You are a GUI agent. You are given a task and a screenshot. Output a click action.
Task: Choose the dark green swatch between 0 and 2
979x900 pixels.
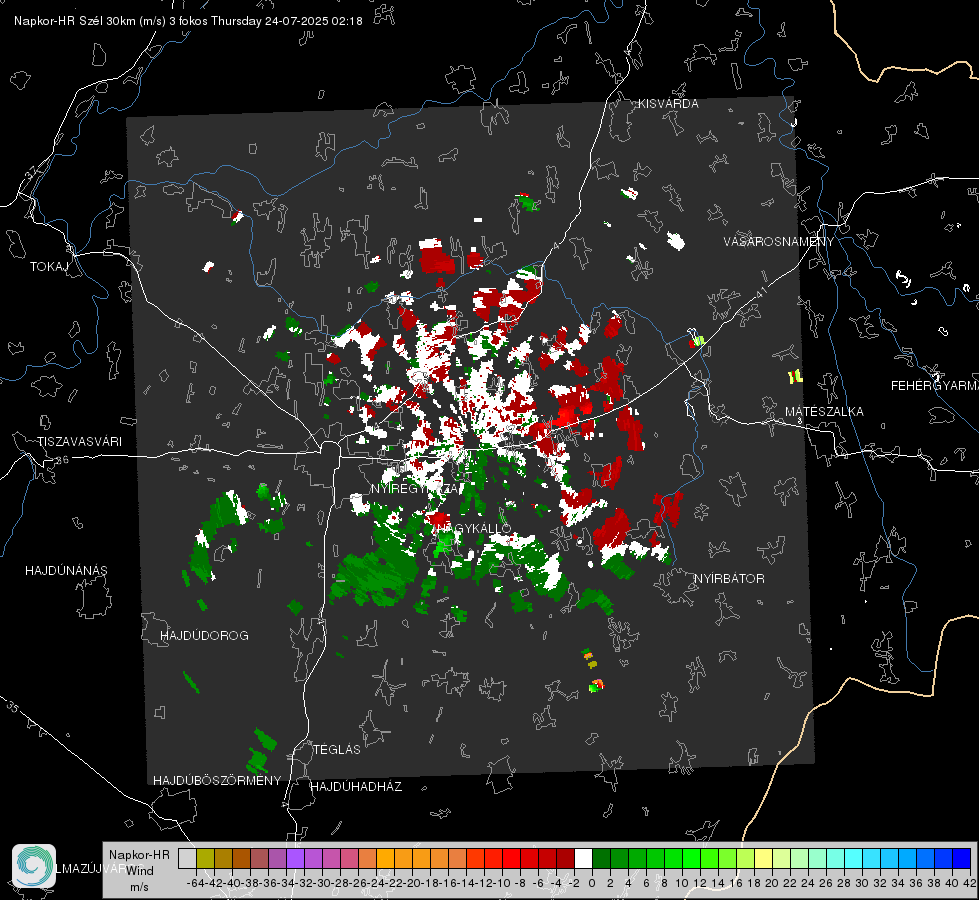point(601,858)
